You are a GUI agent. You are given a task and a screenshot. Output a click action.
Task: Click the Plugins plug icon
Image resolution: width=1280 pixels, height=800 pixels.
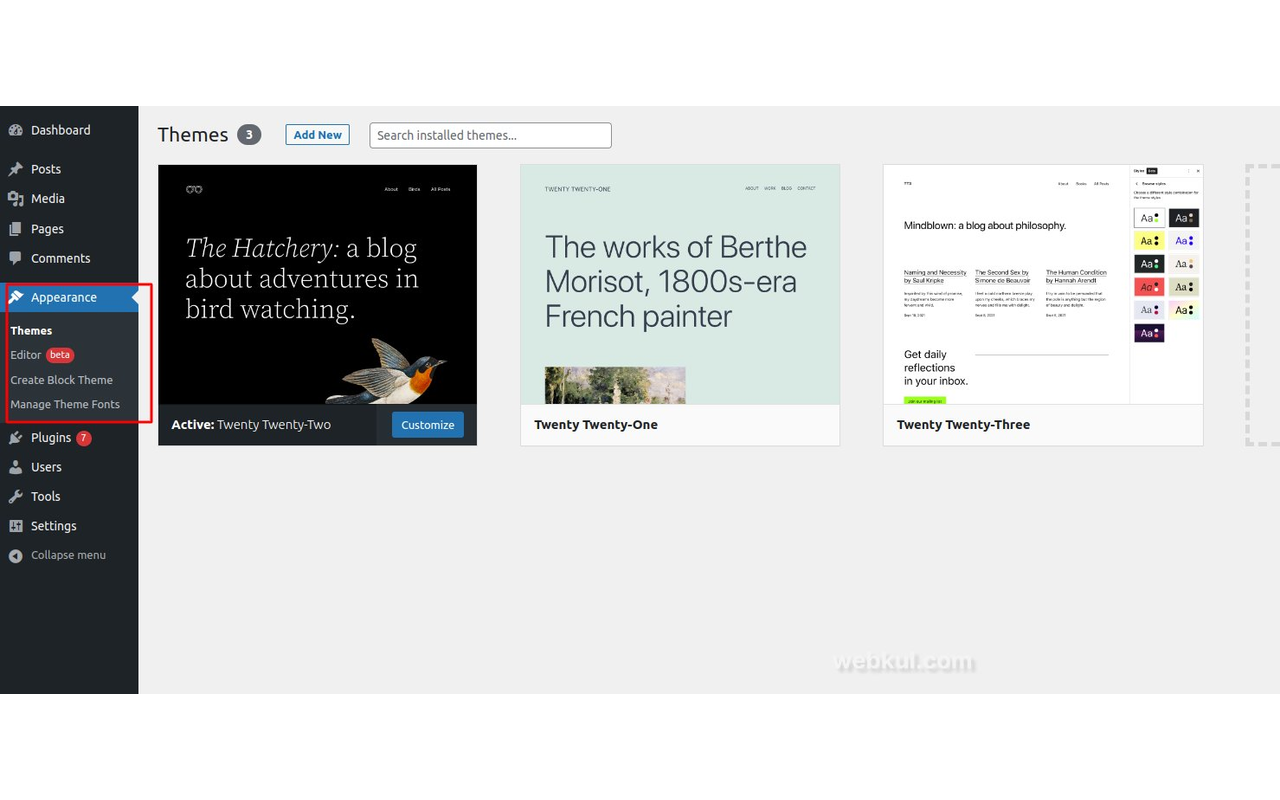(x=15, y=437)
